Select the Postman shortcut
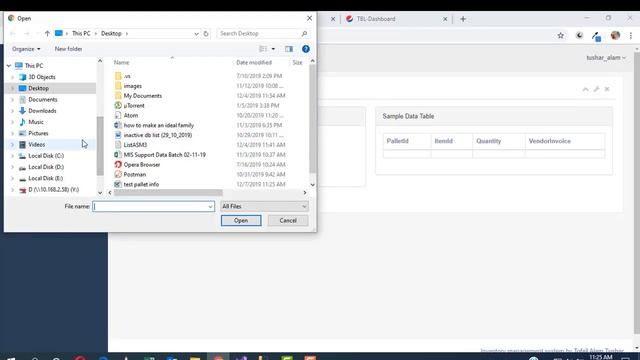The width and height of the screenshot is (640, 360). click(135, 174)
